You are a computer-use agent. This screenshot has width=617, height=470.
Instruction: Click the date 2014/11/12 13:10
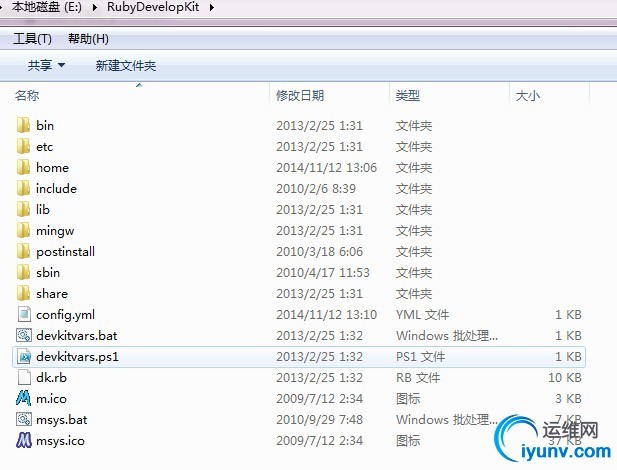click(x=327, y=315)
